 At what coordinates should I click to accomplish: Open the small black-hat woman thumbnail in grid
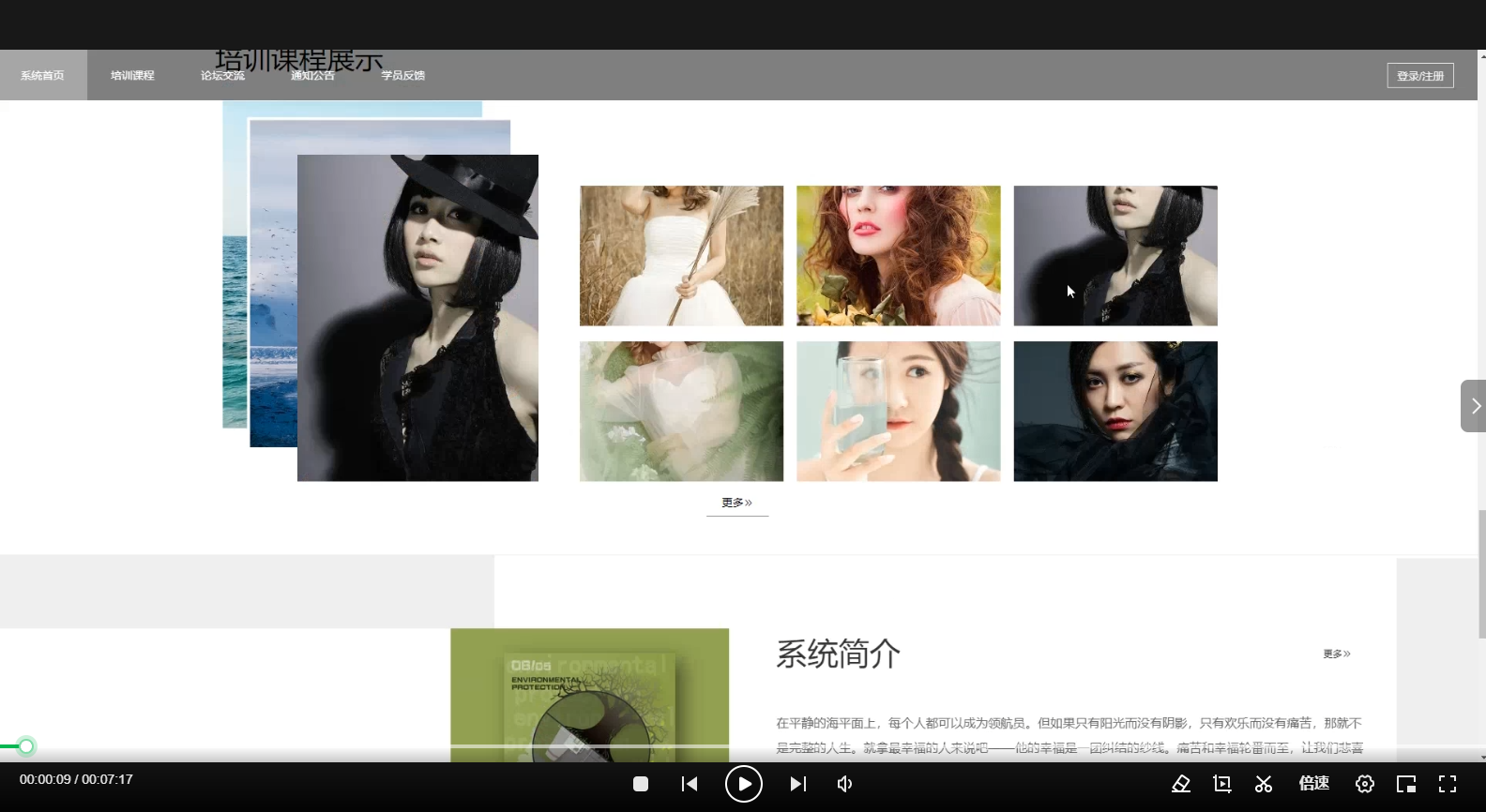click(x=1115, y=256)
